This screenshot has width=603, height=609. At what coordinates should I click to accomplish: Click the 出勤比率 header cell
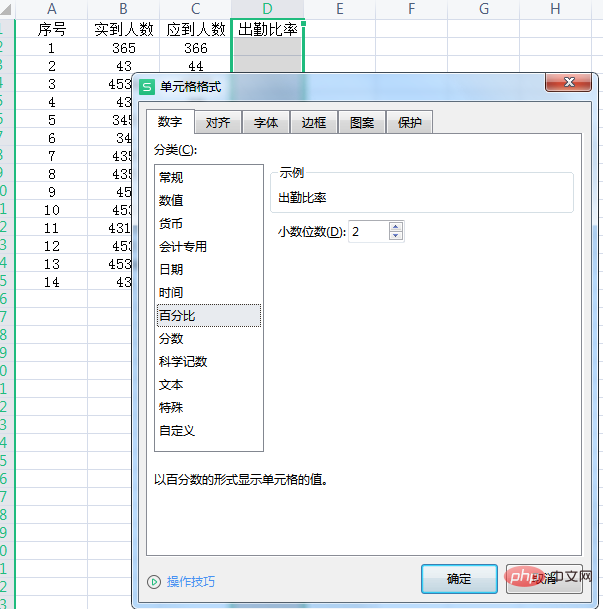click(x=268, y=29)
